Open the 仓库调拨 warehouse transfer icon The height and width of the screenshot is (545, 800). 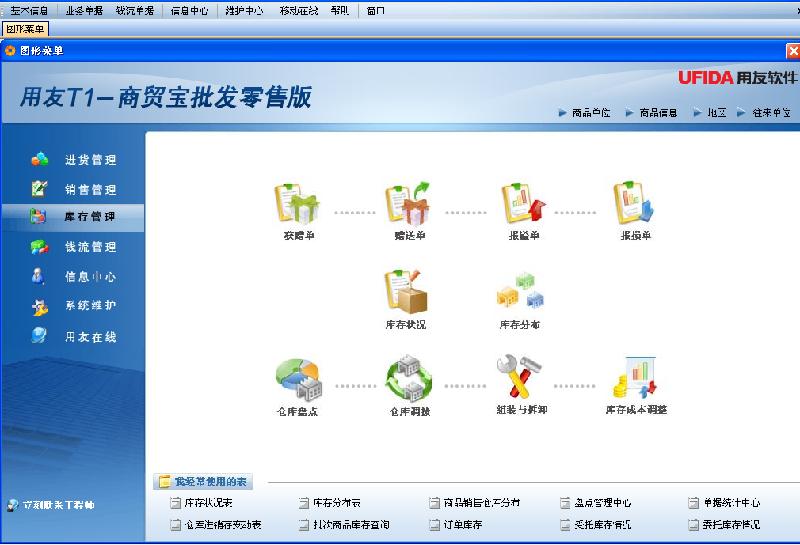click(x=409, y=379)
